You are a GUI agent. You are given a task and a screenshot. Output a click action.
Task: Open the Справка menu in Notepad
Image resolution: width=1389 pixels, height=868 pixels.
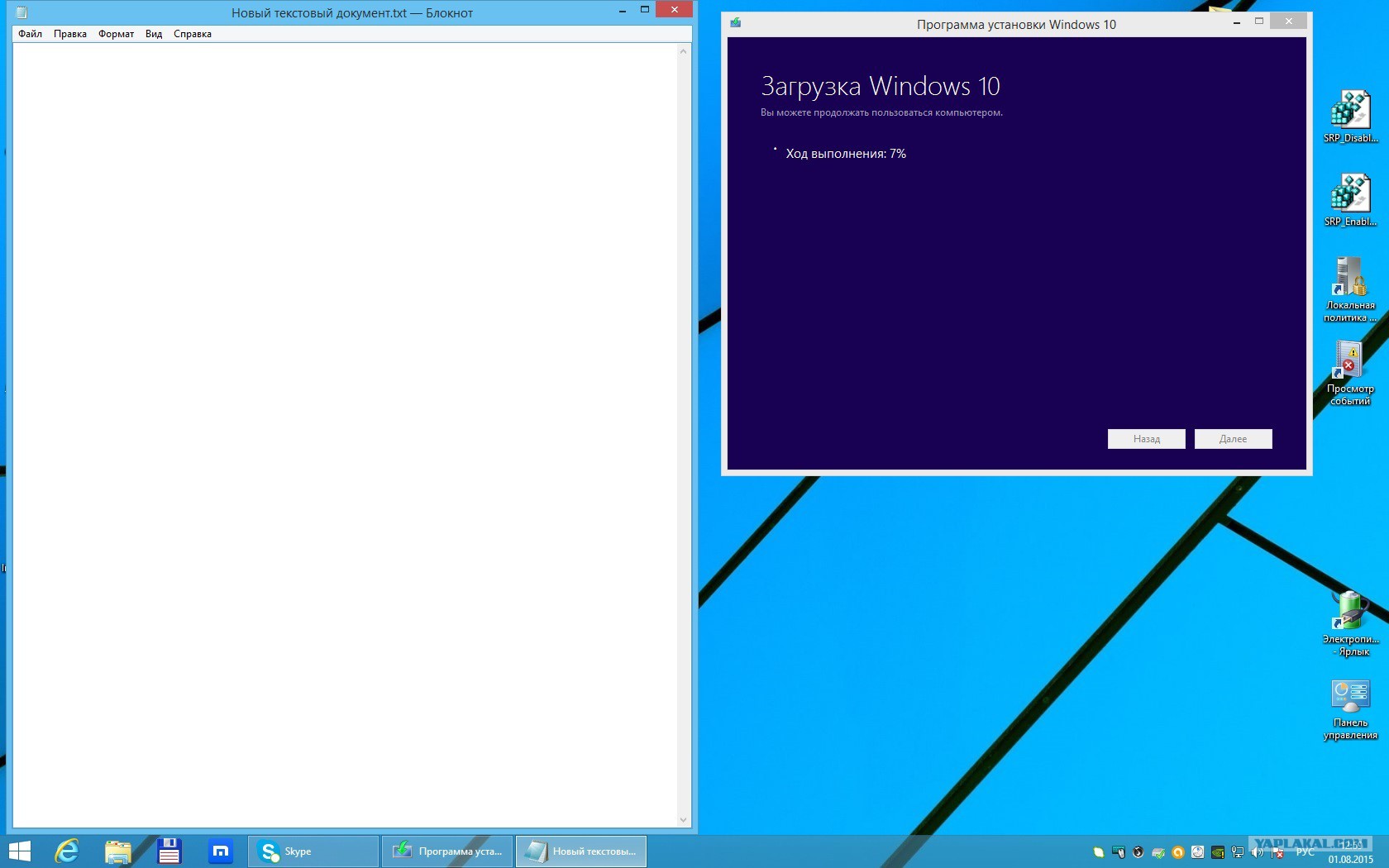click(193, 34)
